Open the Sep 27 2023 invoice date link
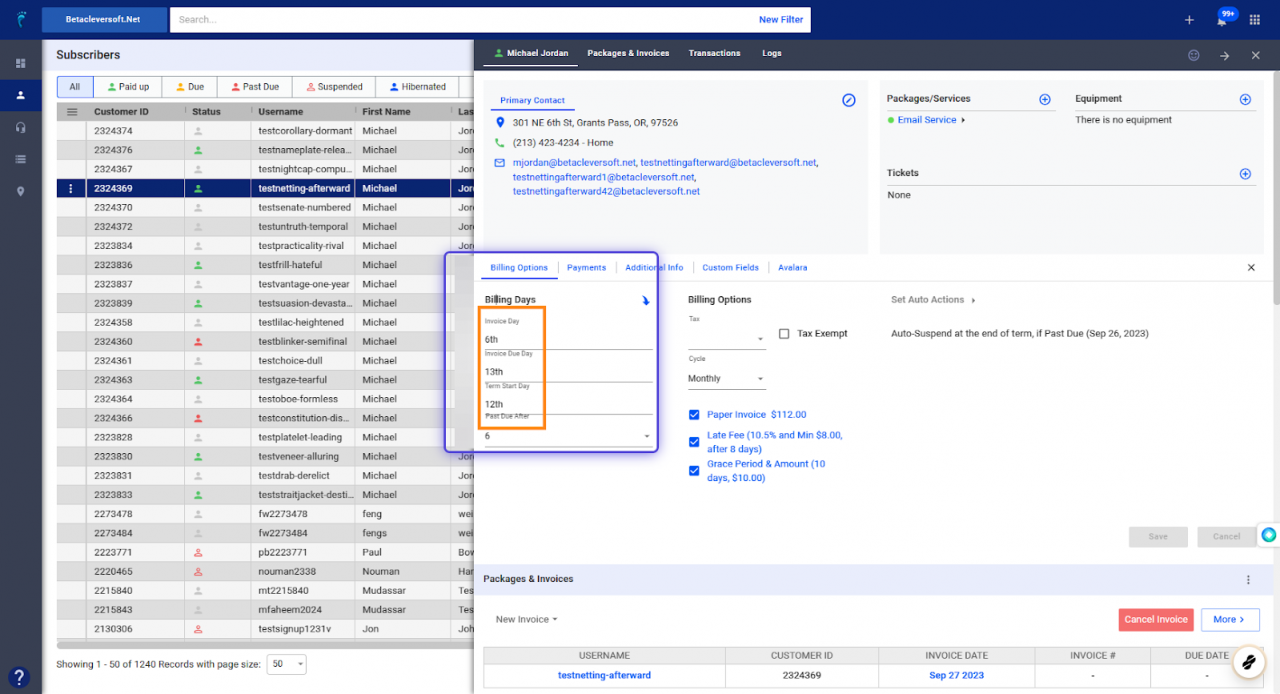 point(956,675)
